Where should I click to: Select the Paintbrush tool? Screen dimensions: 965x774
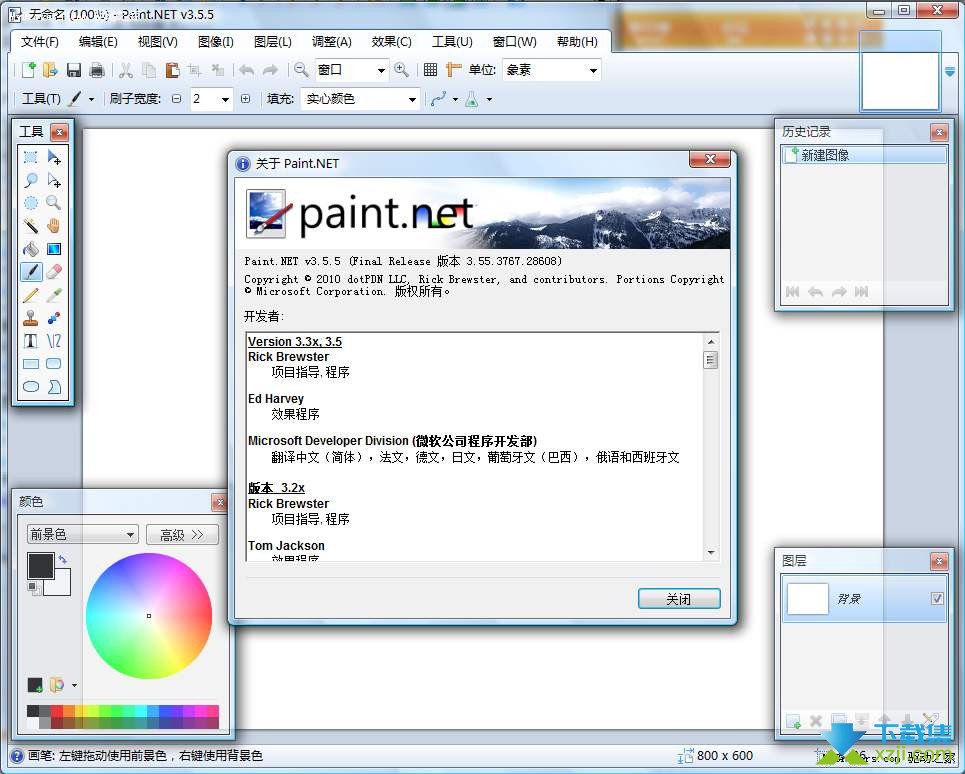(31, 271)
